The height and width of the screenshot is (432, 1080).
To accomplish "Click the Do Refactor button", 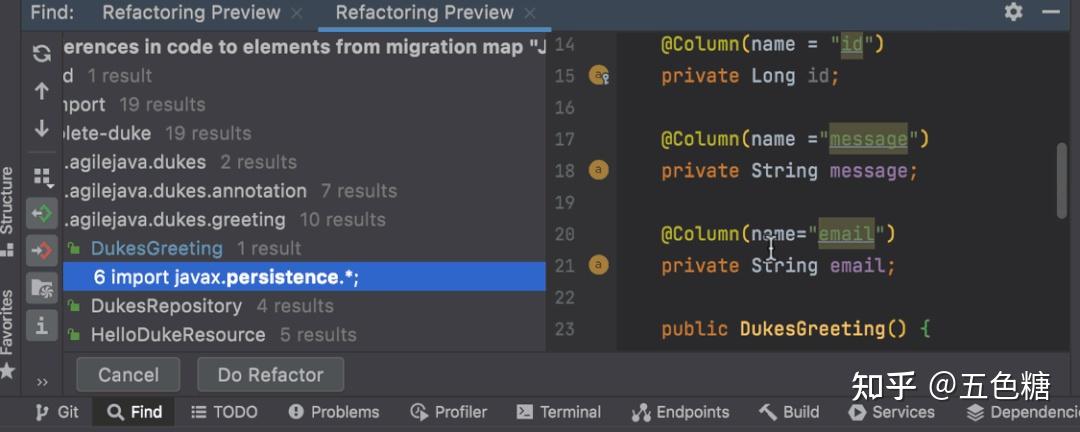I will [x=271, y=375].
